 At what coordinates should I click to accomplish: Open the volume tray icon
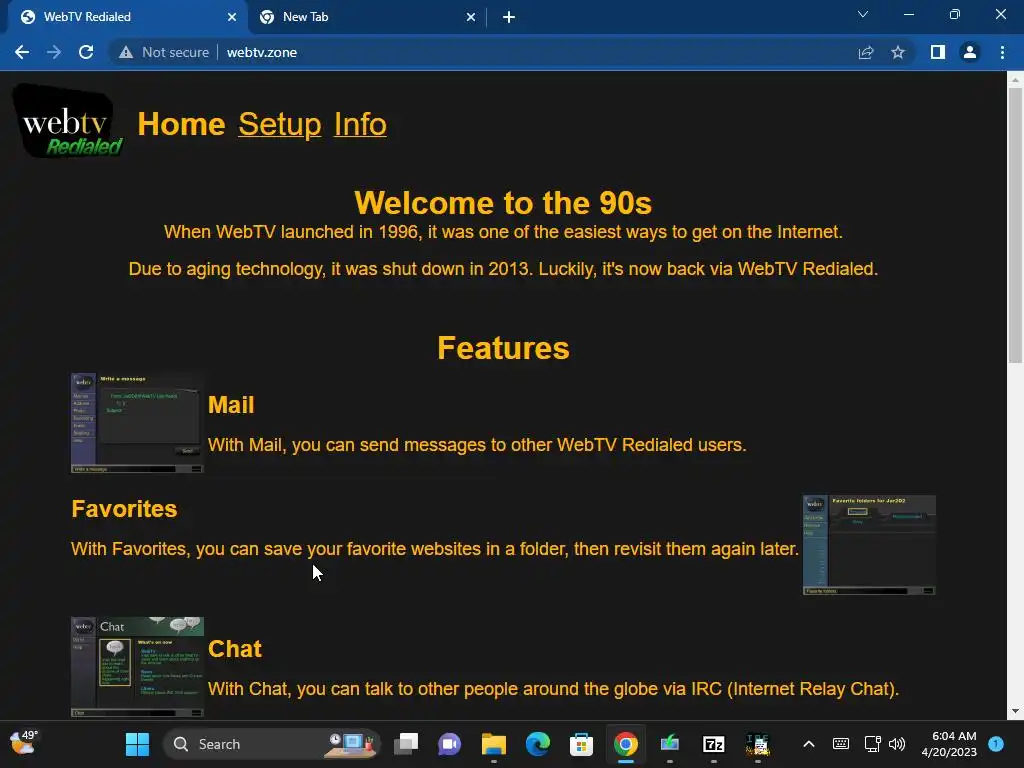(897, 744)
